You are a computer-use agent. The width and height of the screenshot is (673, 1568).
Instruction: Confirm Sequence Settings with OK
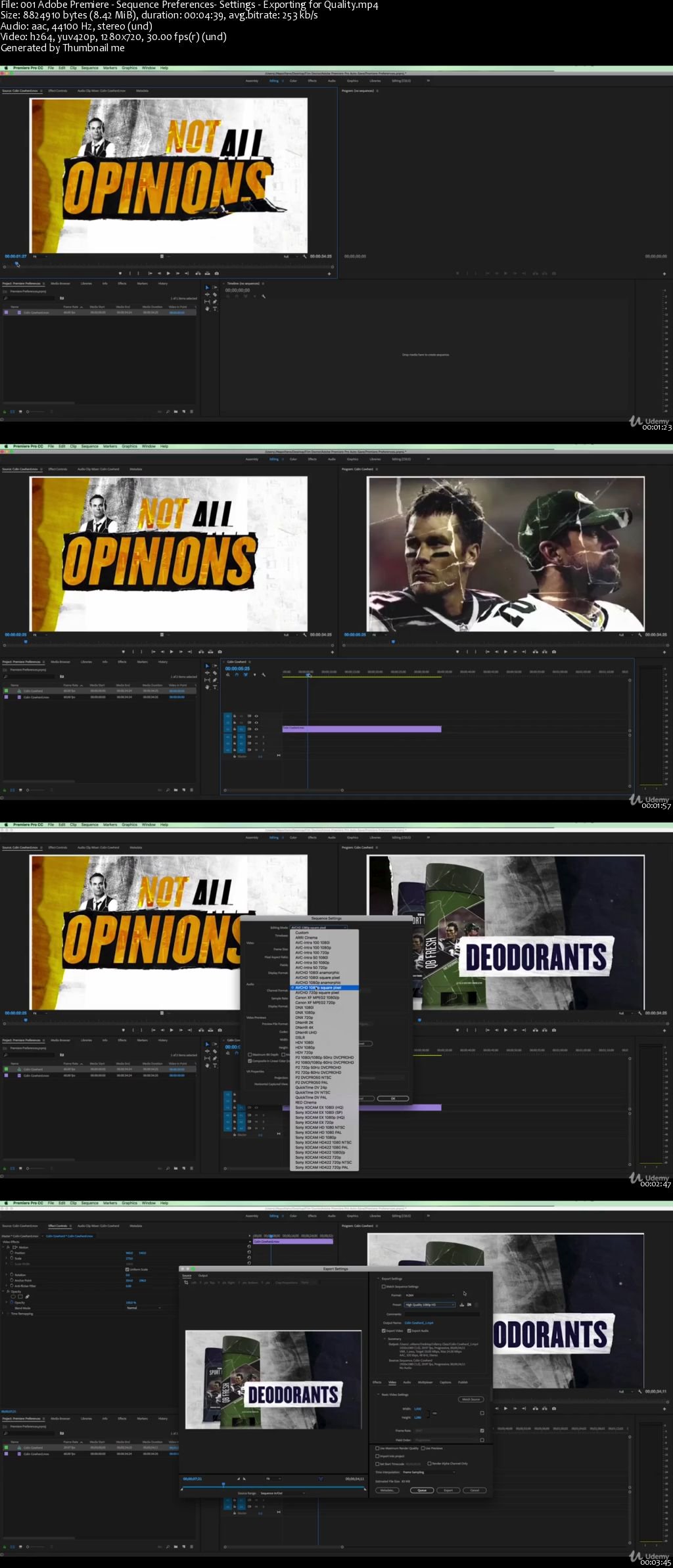coord(394,1098)
